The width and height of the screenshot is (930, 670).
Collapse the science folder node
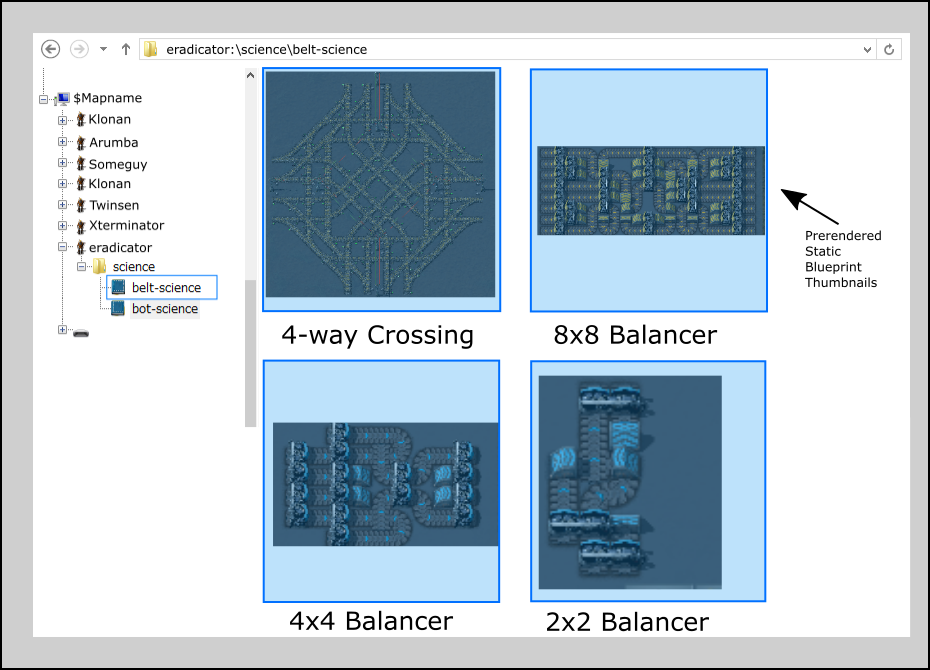[x=81, y=267]
